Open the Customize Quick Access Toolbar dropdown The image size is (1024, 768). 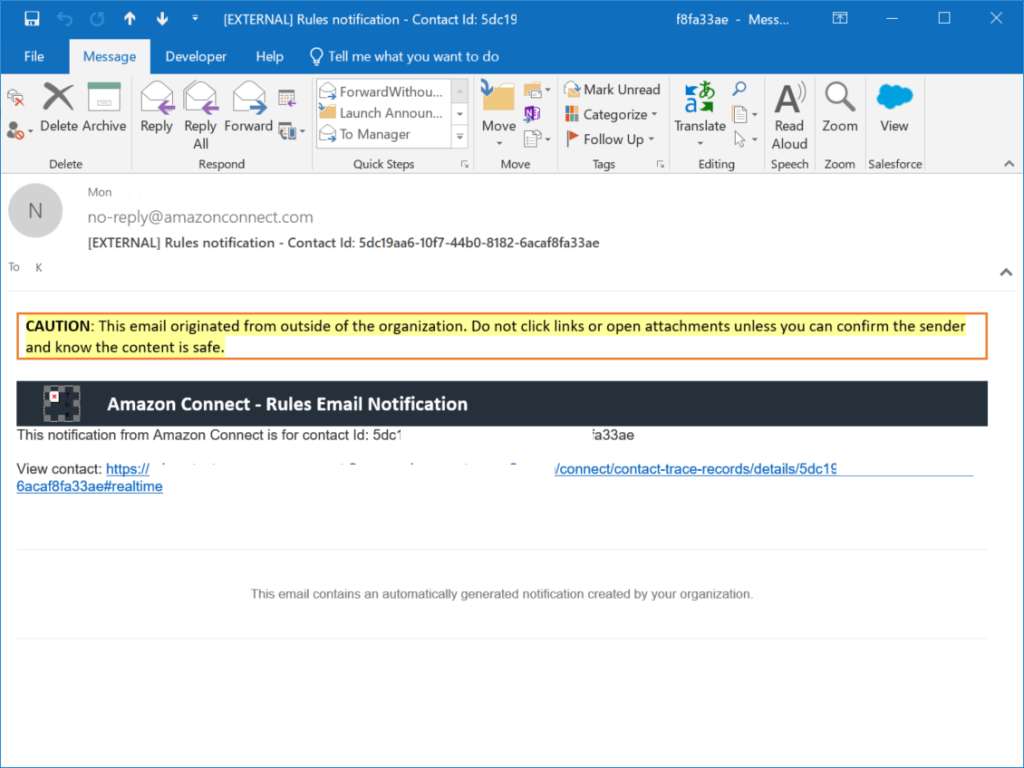195,18
